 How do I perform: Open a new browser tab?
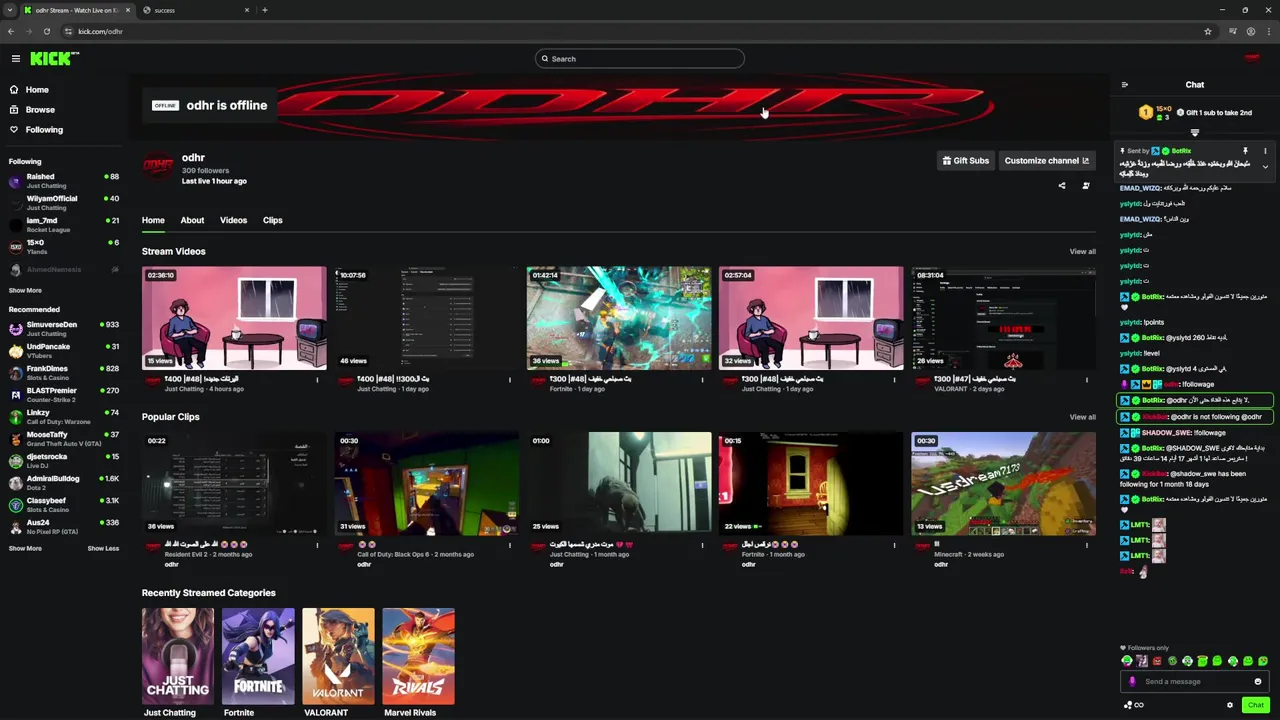coord(265,10)
